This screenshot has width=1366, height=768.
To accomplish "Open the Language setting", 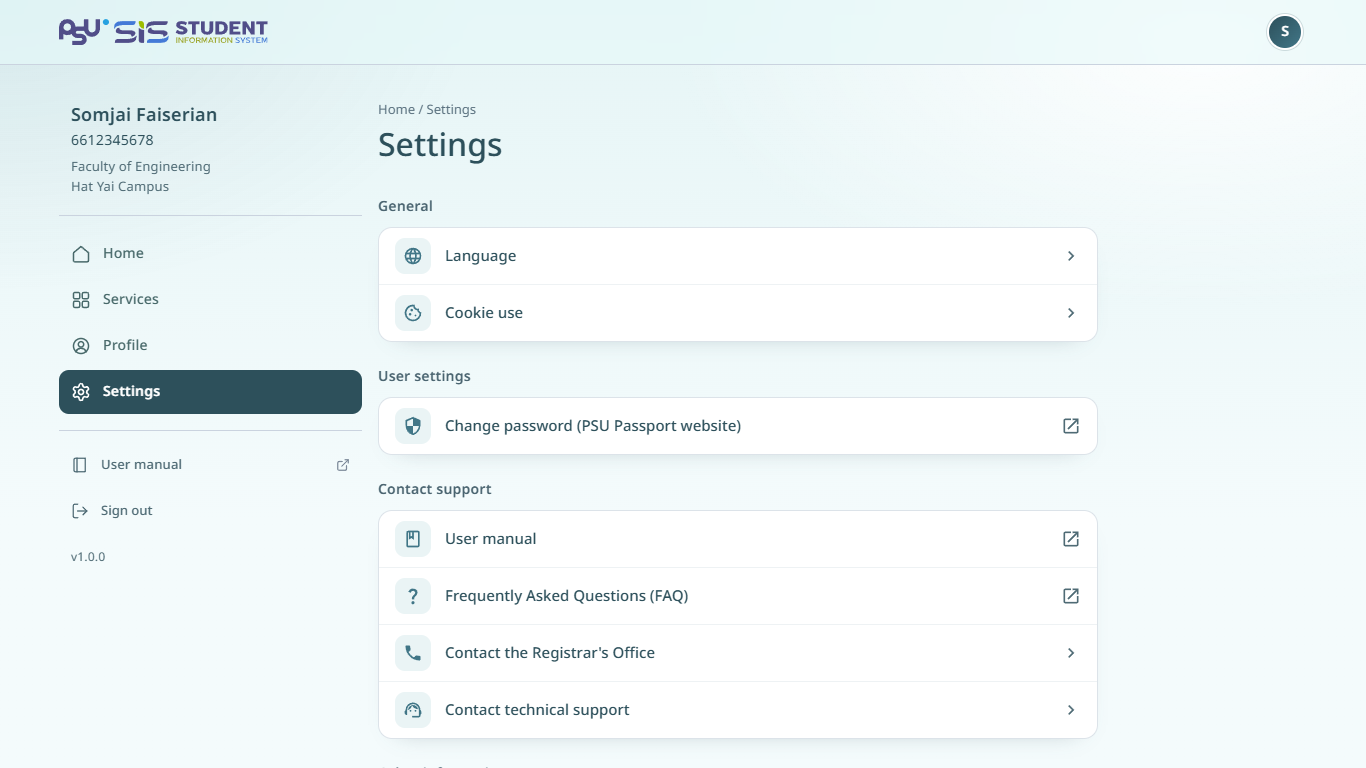I will (738, 256).
